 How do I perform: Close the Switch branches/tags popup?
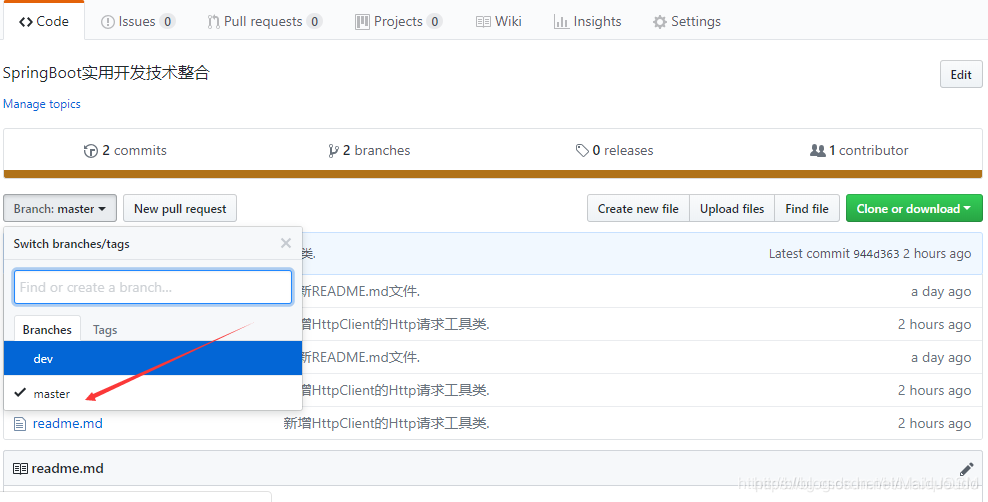click(286, 243)
